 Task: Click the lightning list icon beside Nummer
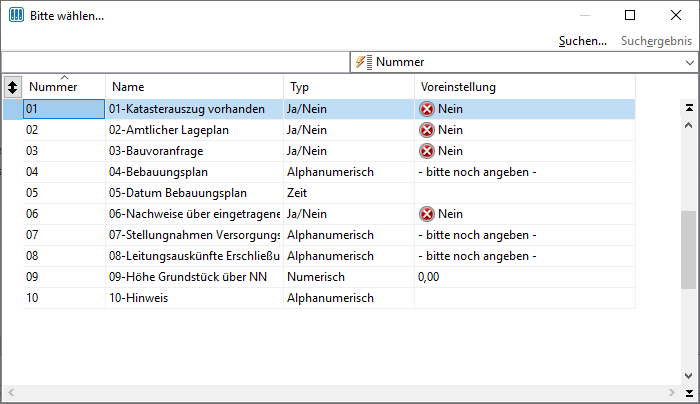pos(364,62)
